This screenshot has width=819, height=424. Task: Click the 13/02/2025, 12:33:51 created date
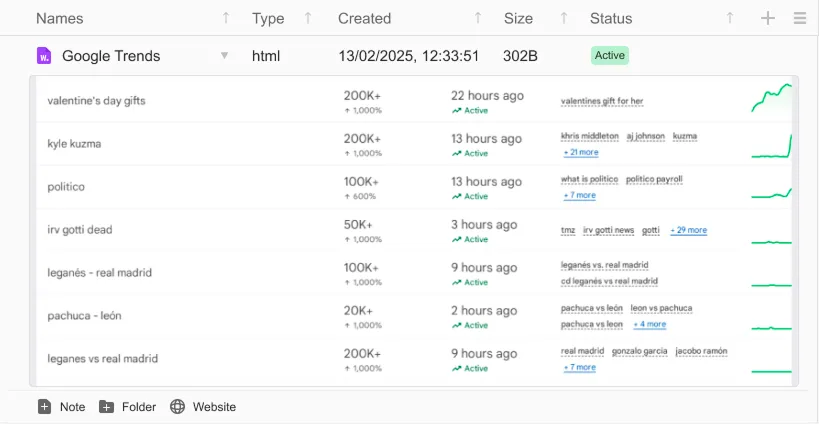[408, 56]
